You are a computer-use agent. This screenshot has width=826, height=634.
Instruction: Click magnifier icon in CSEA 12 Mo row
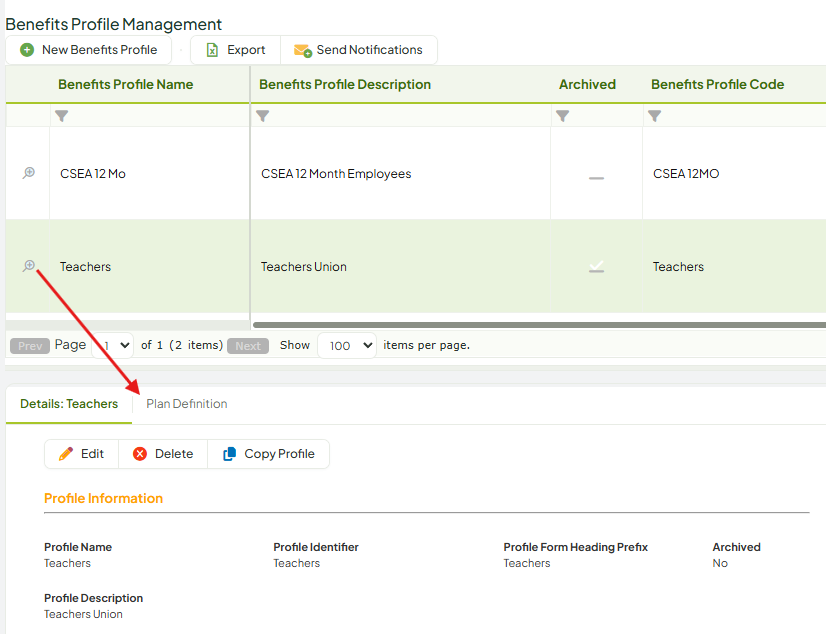(x=28, y=173)
